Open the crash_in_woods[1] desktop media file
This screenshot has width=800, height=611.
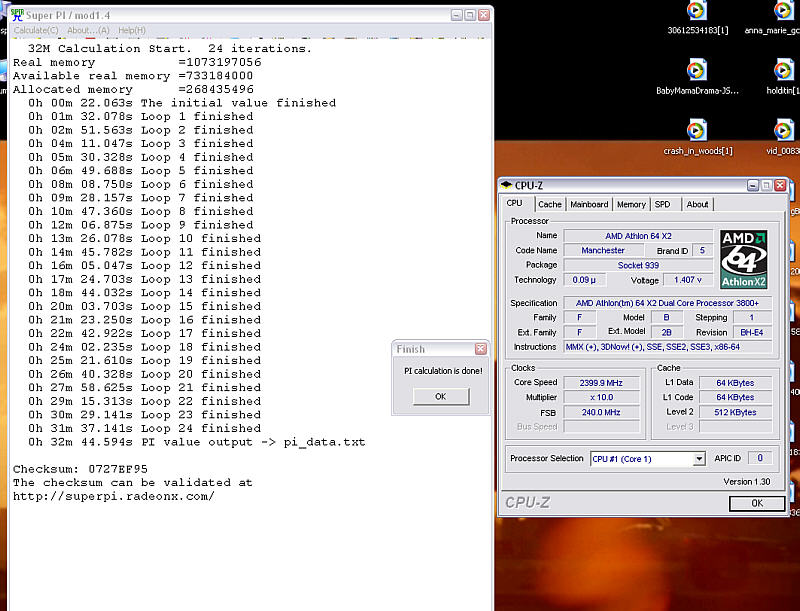[697, 138]
